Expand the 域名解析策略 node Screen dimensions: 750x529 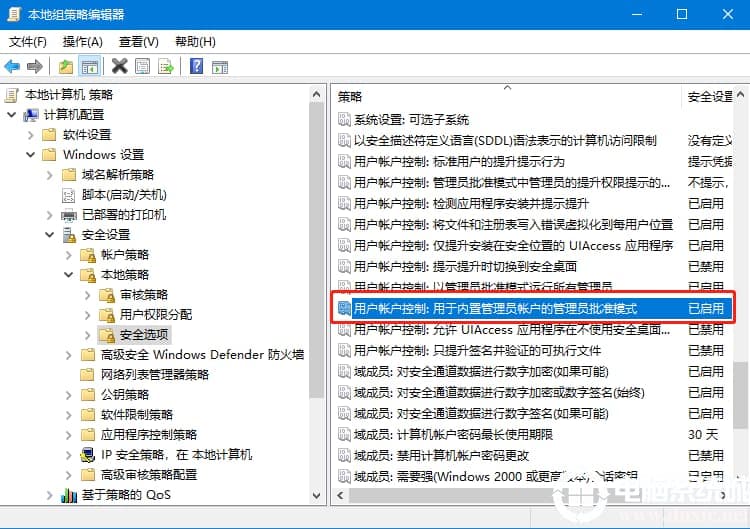[50, 175]
